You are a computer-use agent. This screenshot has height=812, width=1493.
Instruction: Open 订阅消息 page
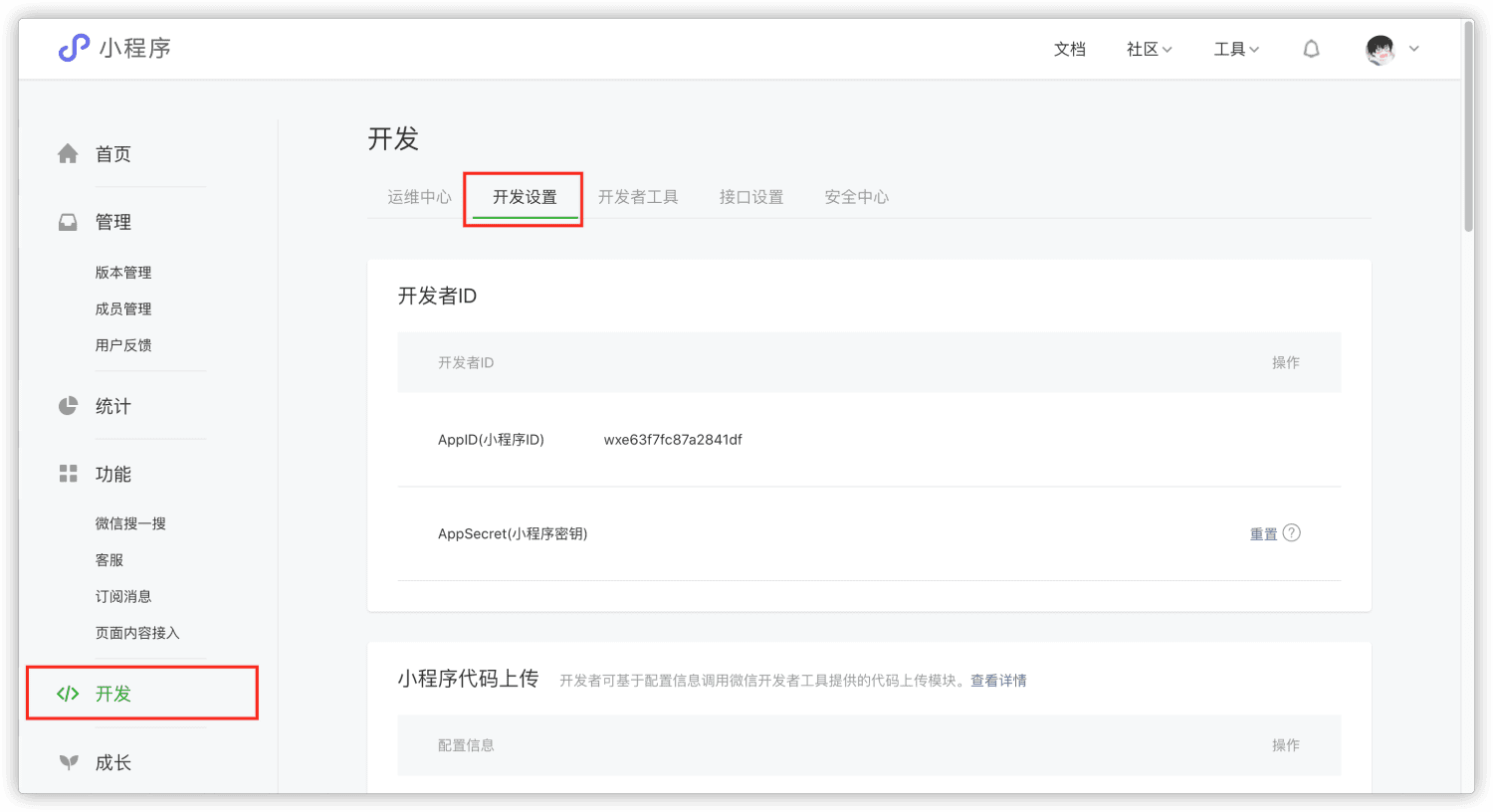pyautogui.click(x=123, y=597)
